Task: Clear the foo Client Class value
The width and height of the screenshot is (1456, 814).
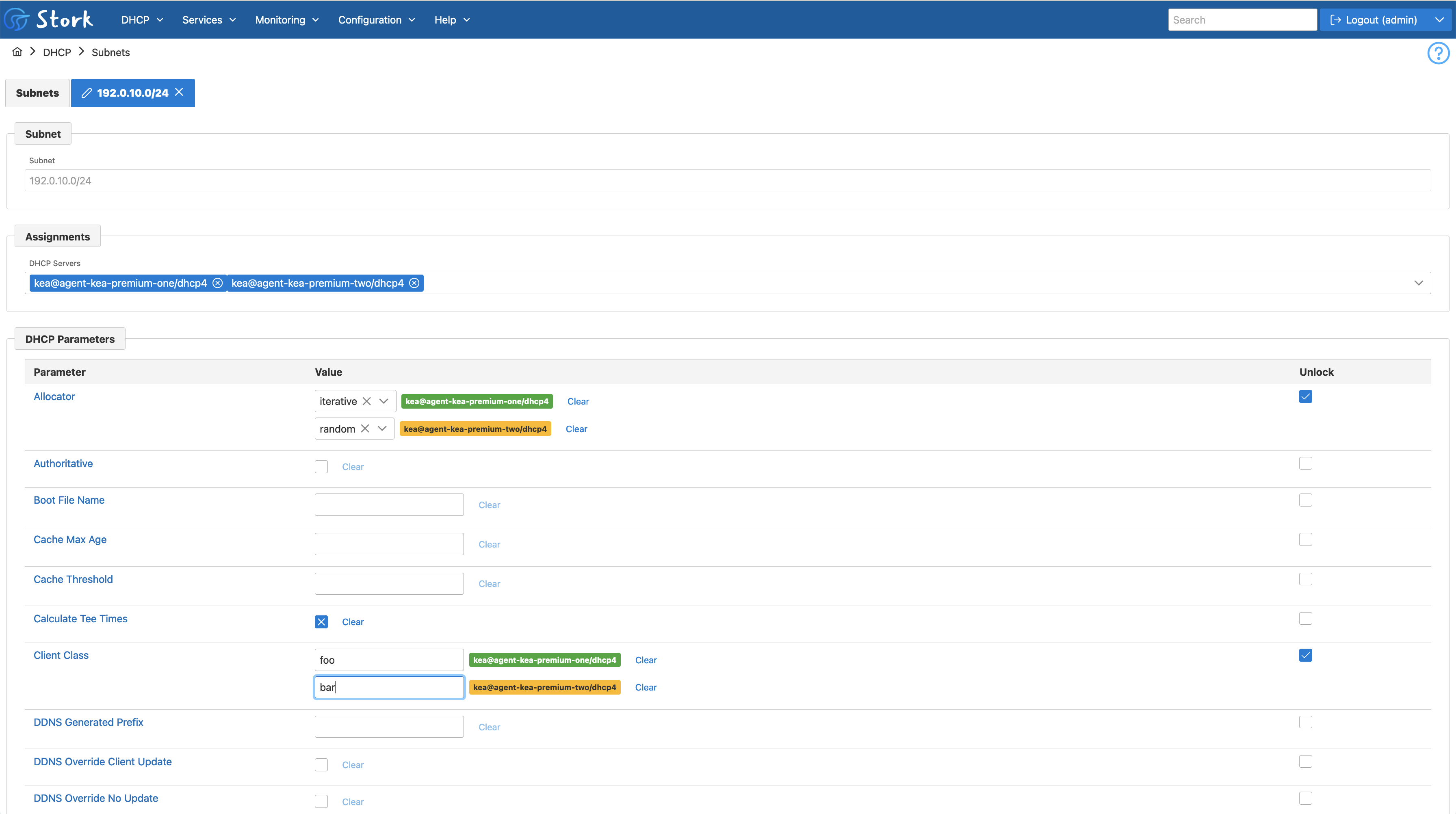Action: tap(646, 660)
